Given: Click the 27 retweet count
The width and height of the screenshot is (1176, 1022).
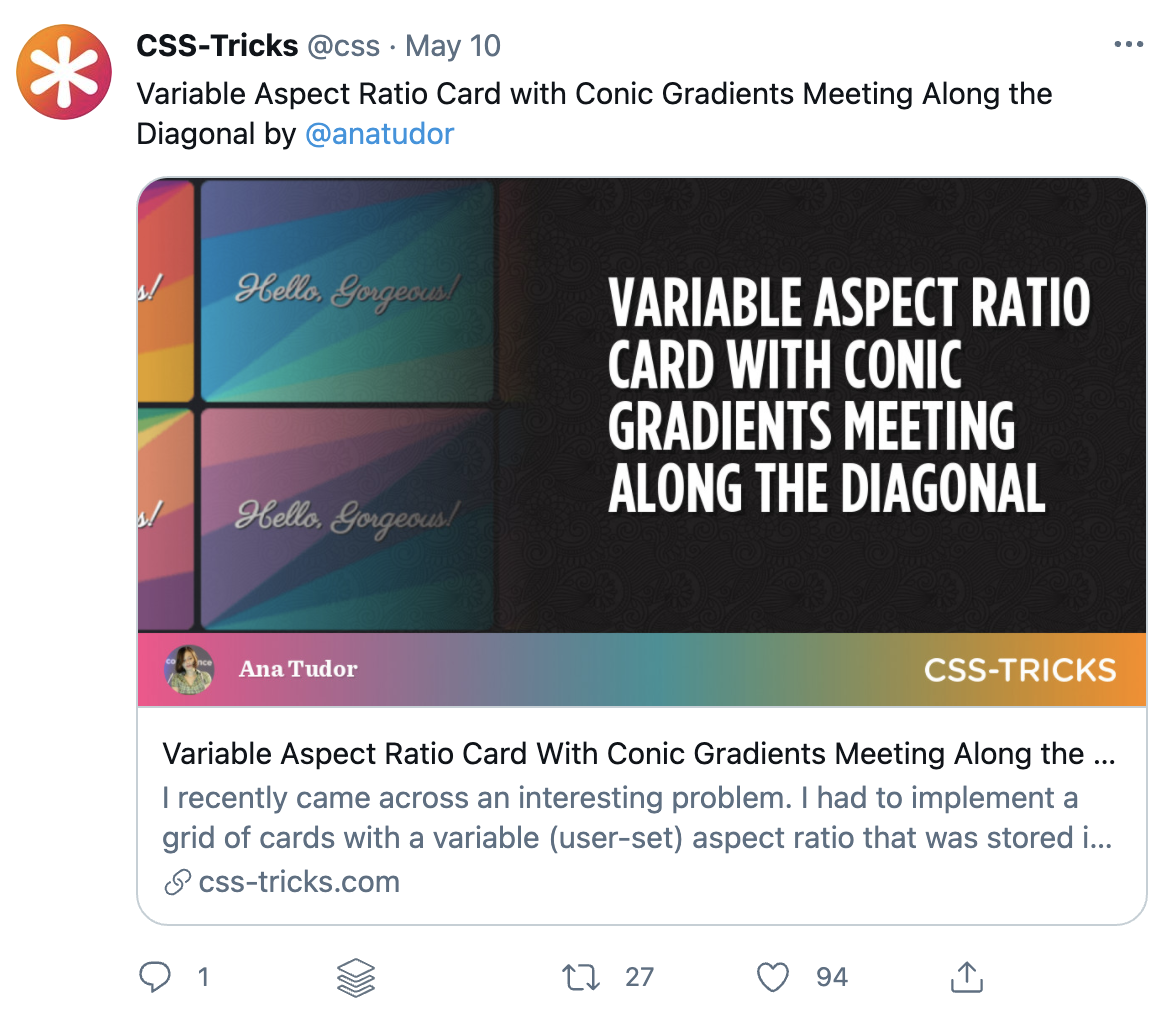Looking at the screenshot, I should (x=639, y=977).
